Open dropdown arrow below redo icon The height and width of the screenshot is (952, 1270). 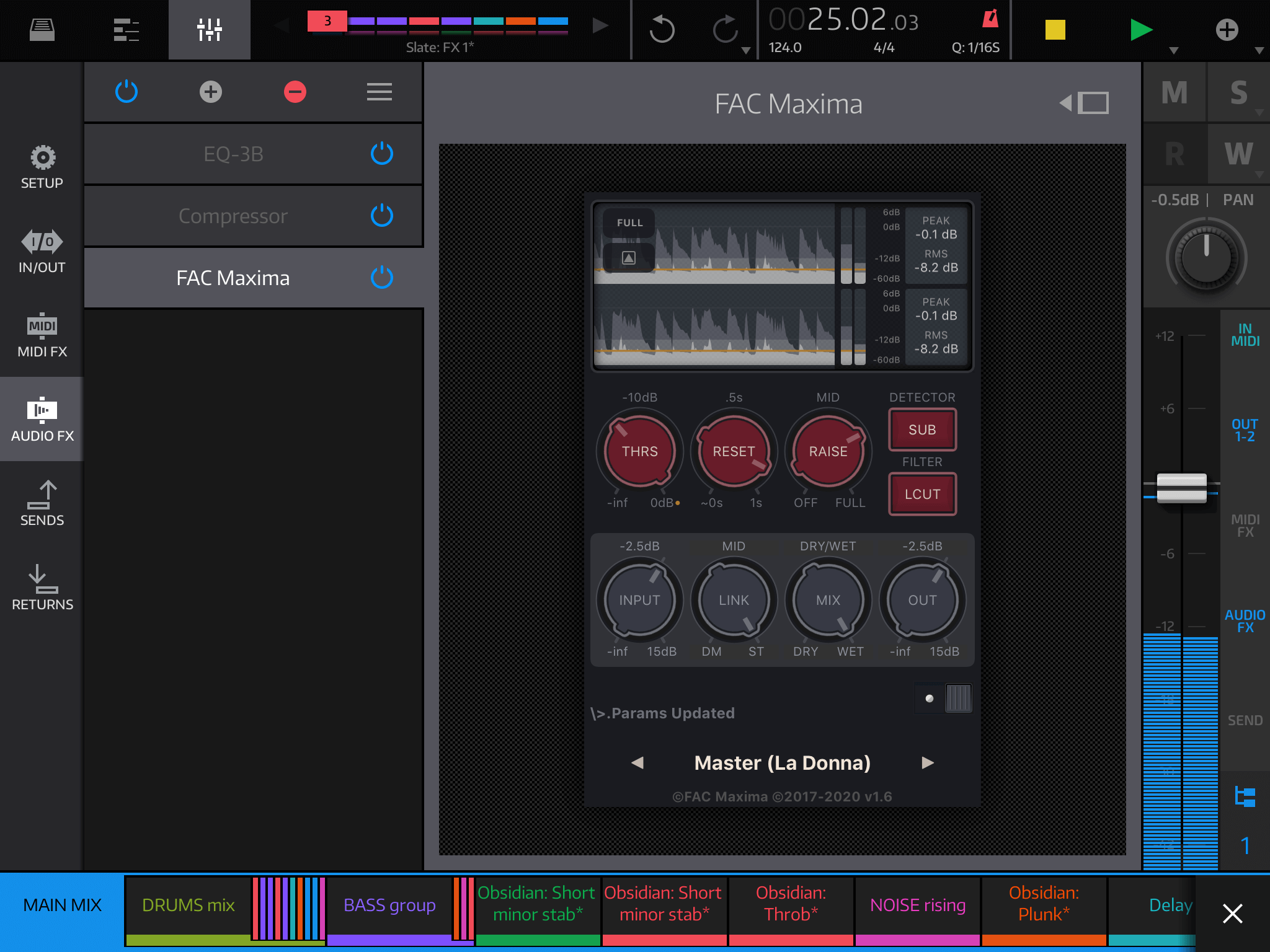(x=746, y=51)
